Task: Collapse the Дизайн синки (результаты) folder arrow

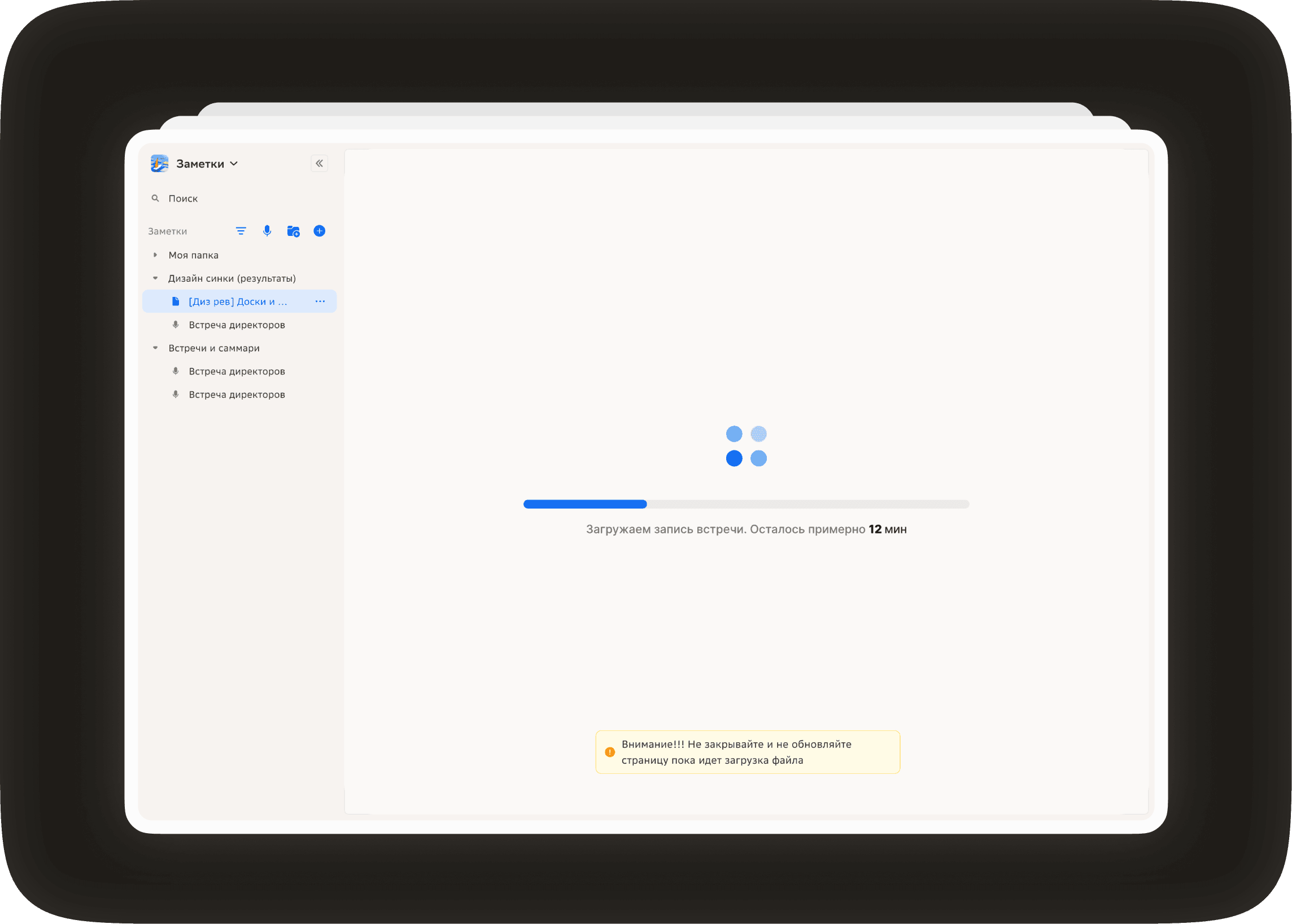Action: pos(155,278)
